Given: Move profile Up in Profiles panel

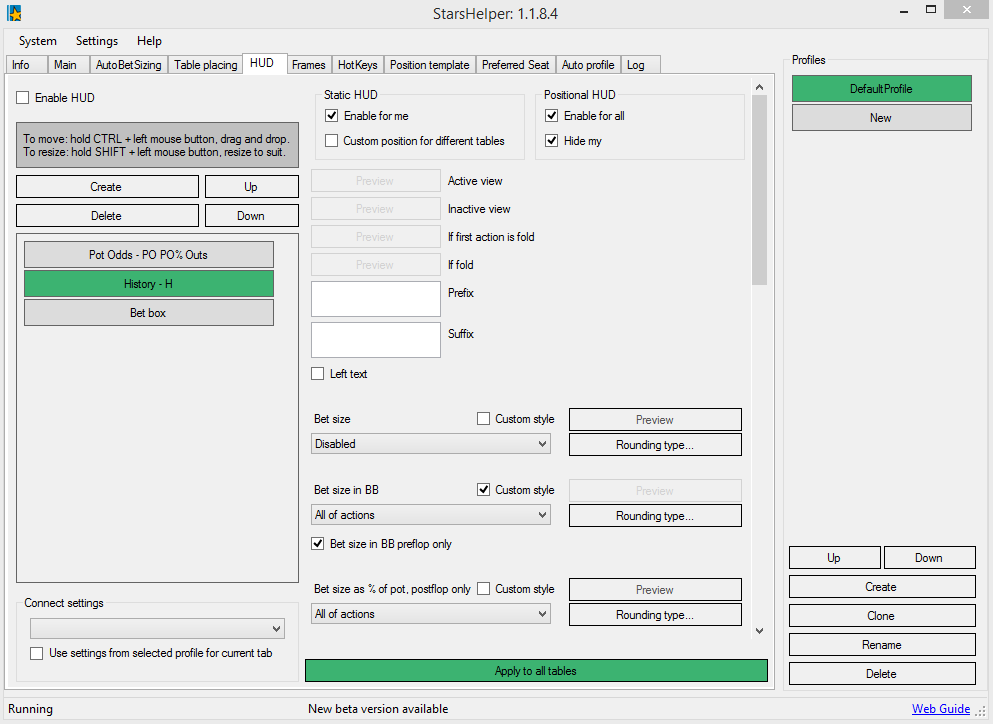Looking at the screenshot, I should [834, 557].
